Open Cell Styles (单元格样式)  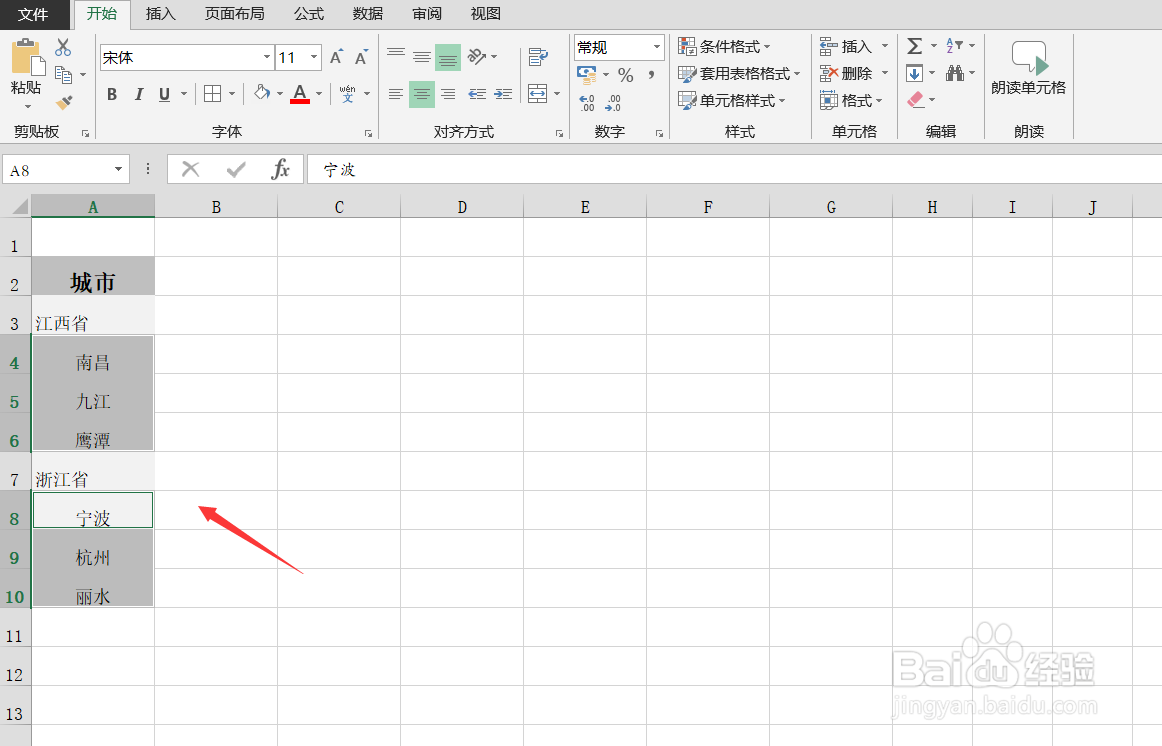click(x=731, y=100)
